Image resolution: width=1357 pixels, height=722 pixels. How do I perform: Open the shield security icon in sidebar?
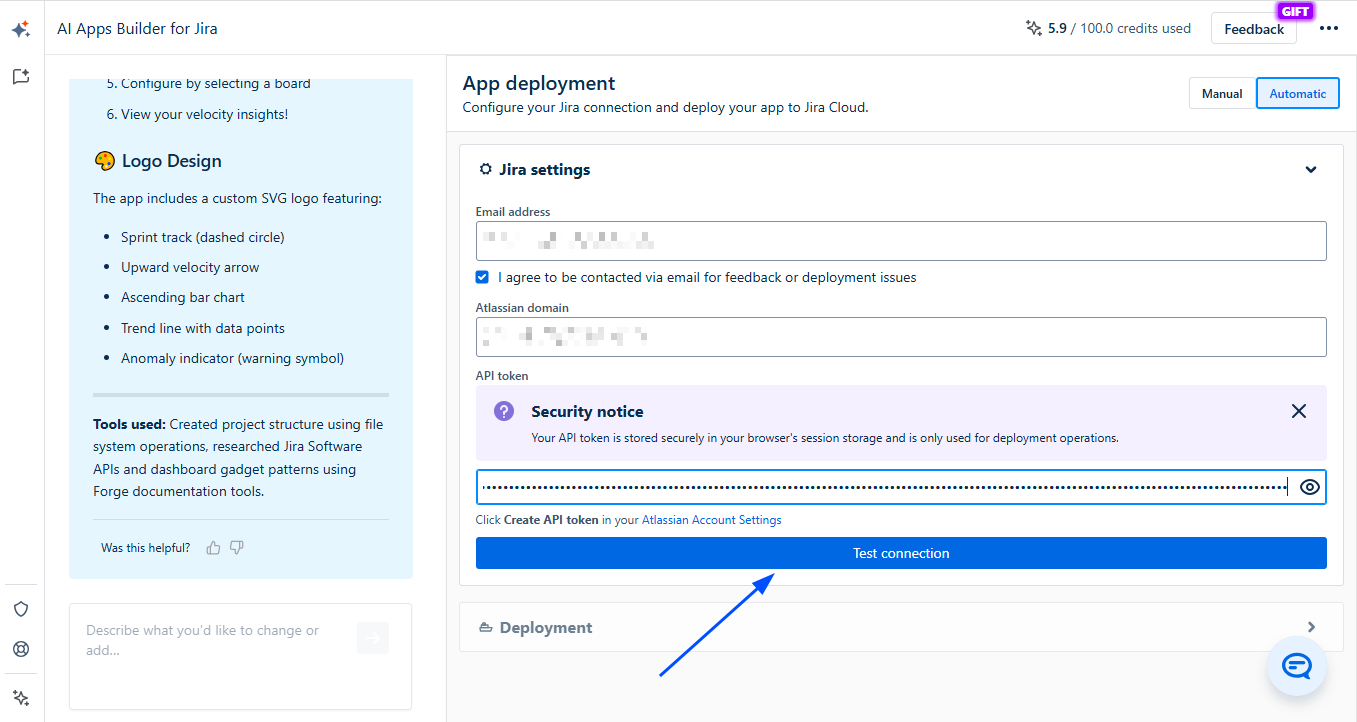click(21, 609)
